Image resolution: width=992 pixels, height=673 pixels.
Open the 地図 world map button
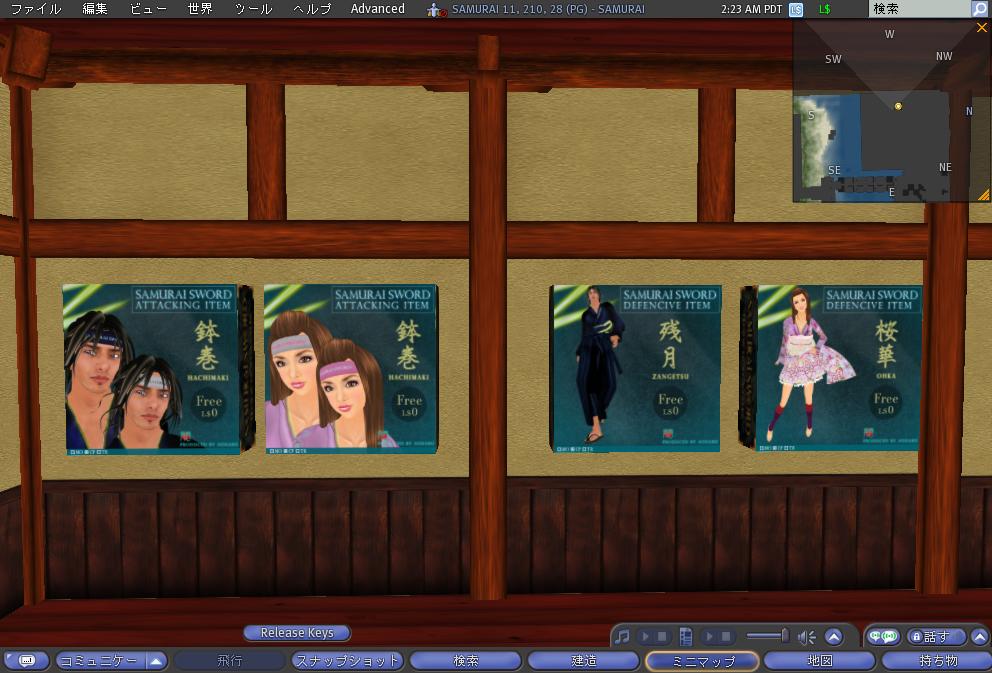[819, 661]
